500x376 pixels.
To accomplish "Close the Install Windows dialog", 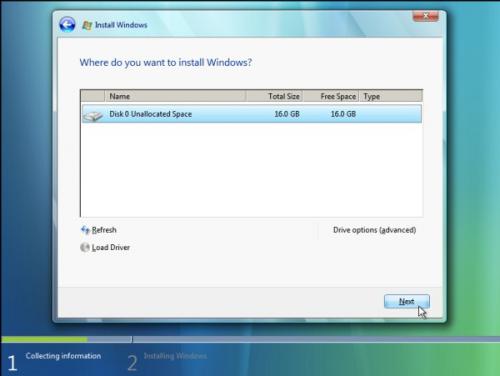I will tap(426, 16).
